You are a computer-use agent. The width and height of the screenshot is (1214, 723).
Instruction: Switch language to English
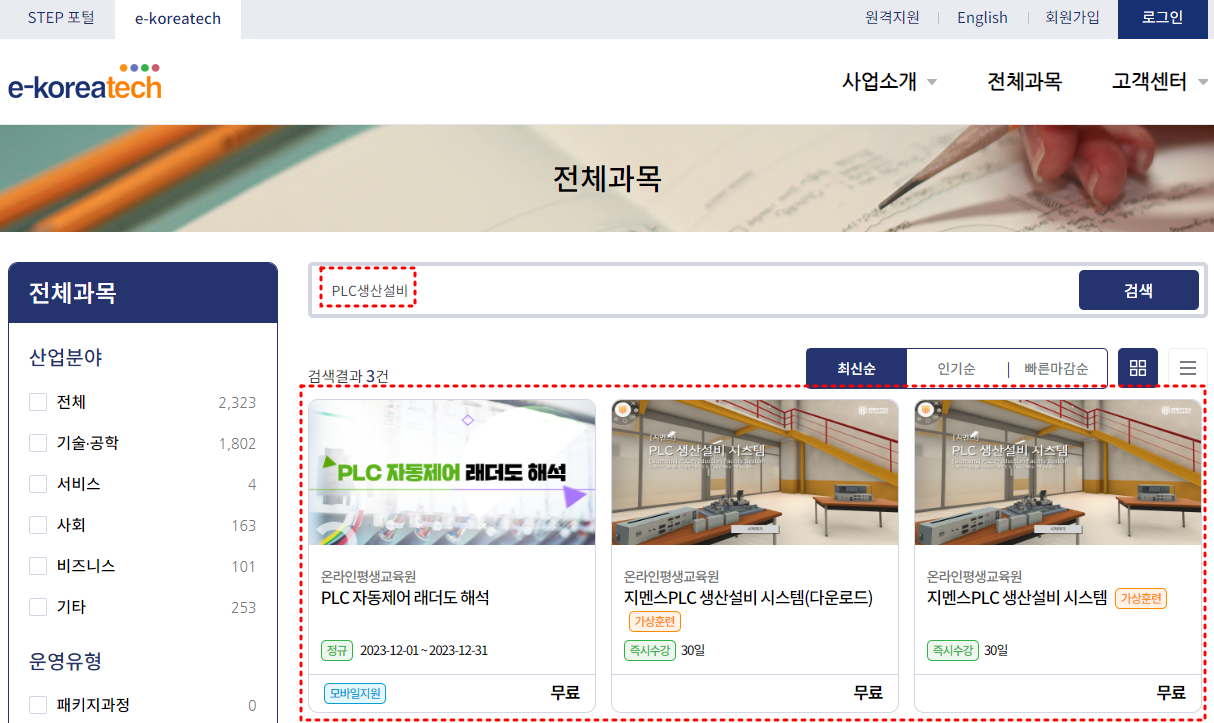[982, 18]
